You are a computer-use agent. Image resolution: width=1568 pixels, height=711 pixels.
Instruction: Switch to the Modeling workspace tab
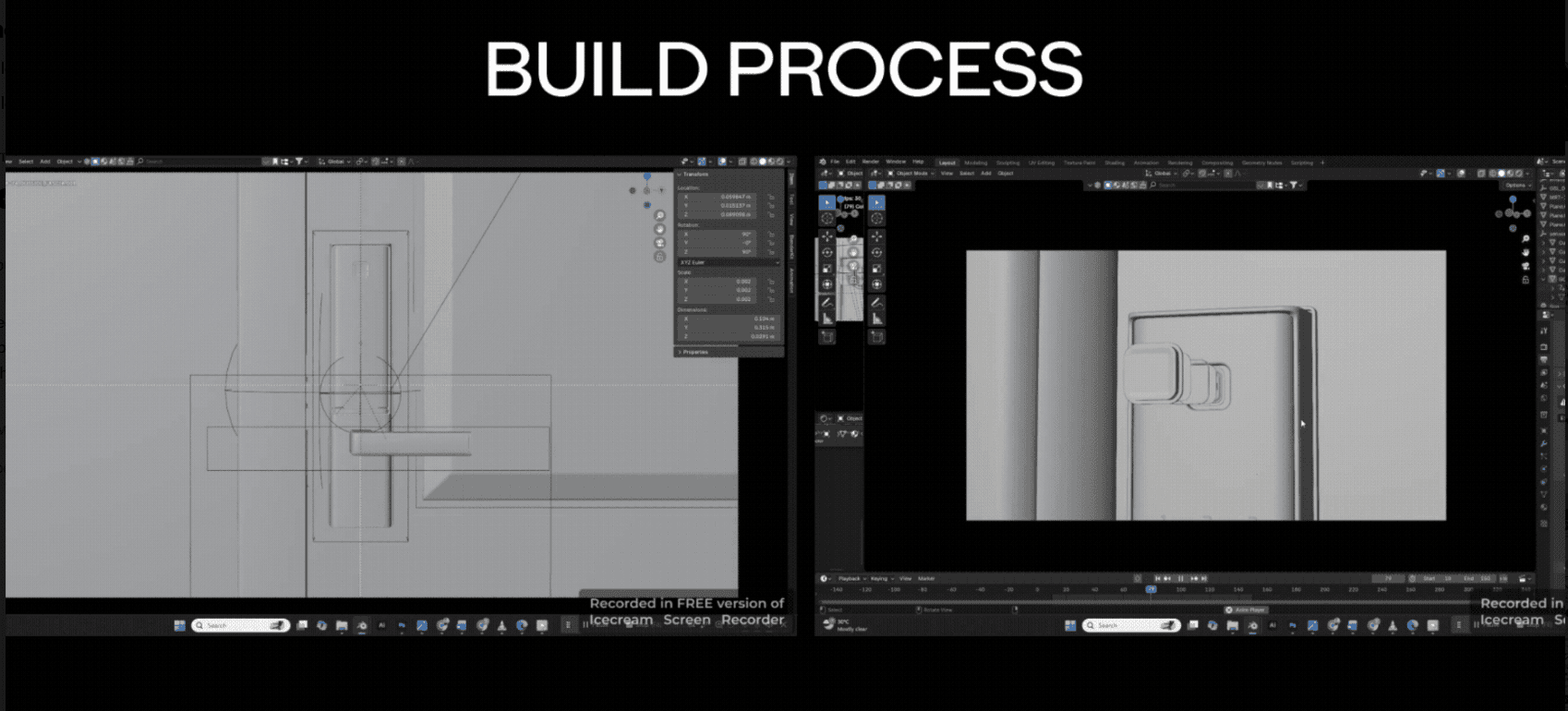point(976,163)
